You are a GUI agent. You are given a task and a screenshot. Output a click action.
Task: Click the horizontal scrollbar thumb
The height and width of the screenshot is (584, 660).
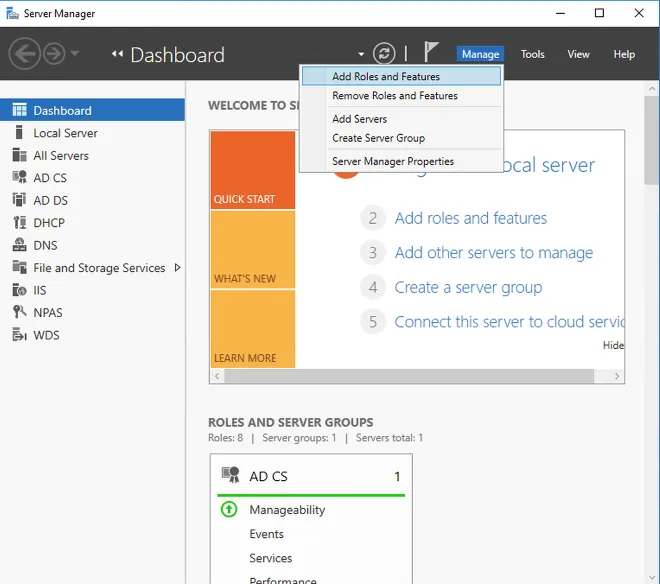409,376
